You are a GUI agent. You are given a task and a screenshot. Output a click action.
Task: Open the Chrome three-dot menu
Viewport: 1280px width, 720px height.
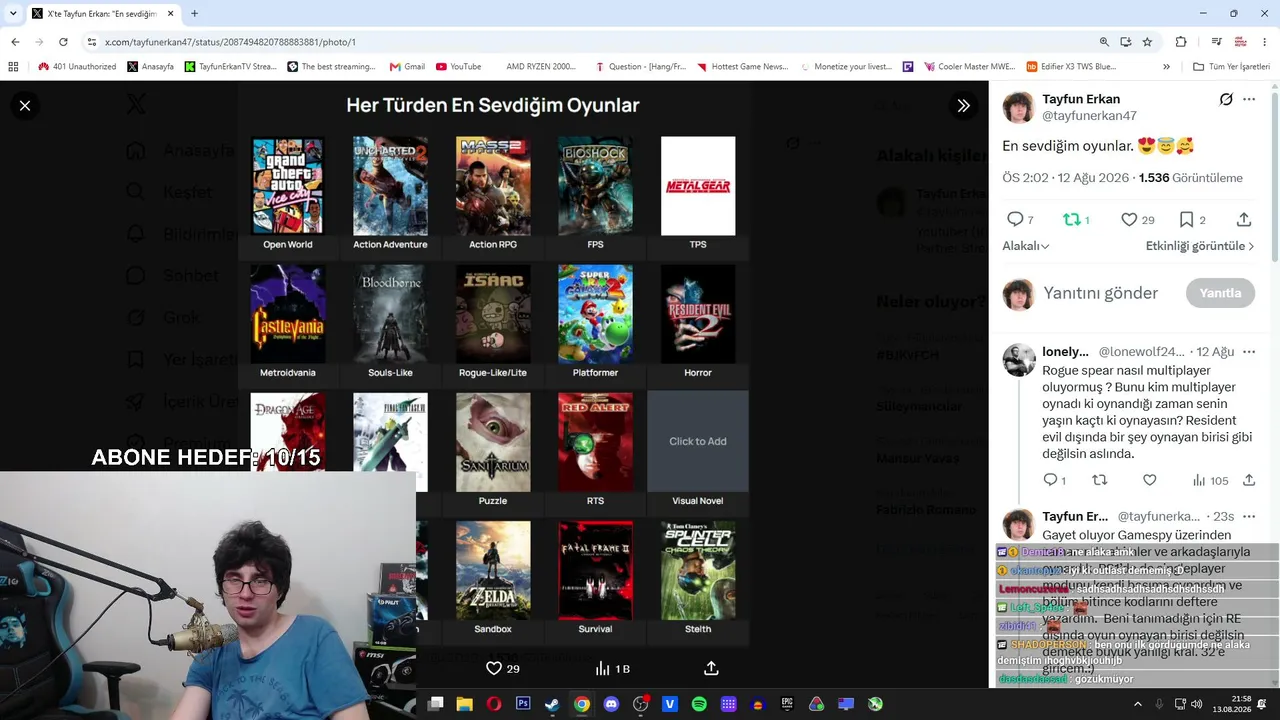1265,42
